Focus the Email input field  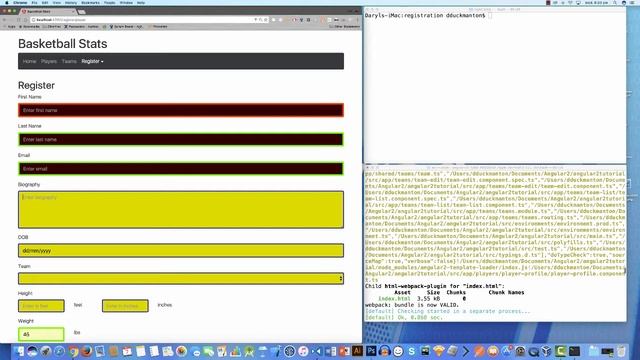pos(181,169)
